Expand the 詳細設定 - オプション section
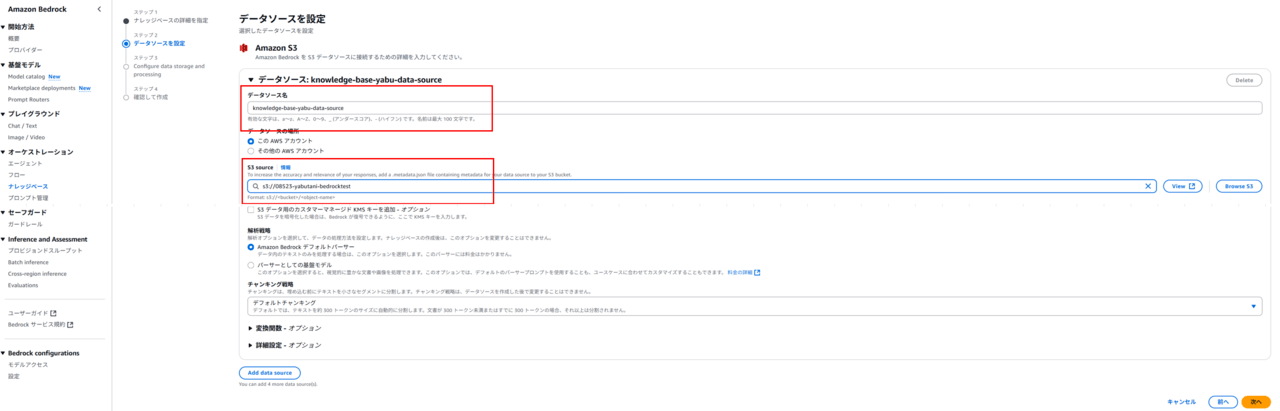 click(x=284, y=345)
